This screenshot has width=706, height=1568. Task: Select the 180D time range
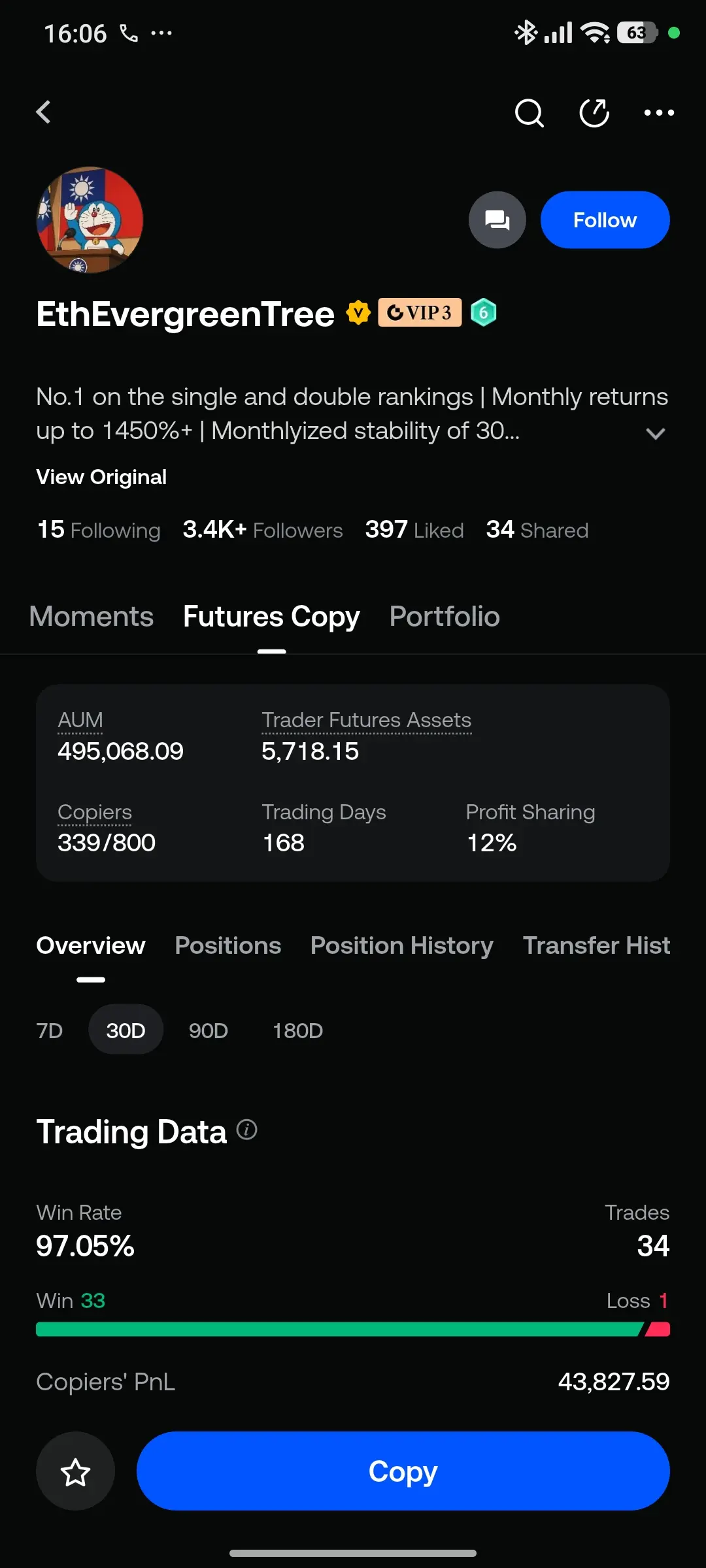297,1030
